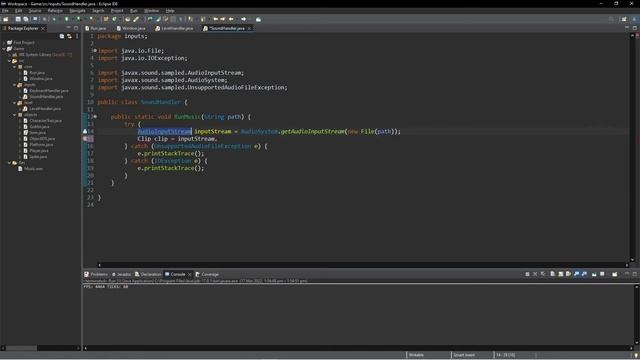Toggle Word Wrap in the Console

[568, 274]
